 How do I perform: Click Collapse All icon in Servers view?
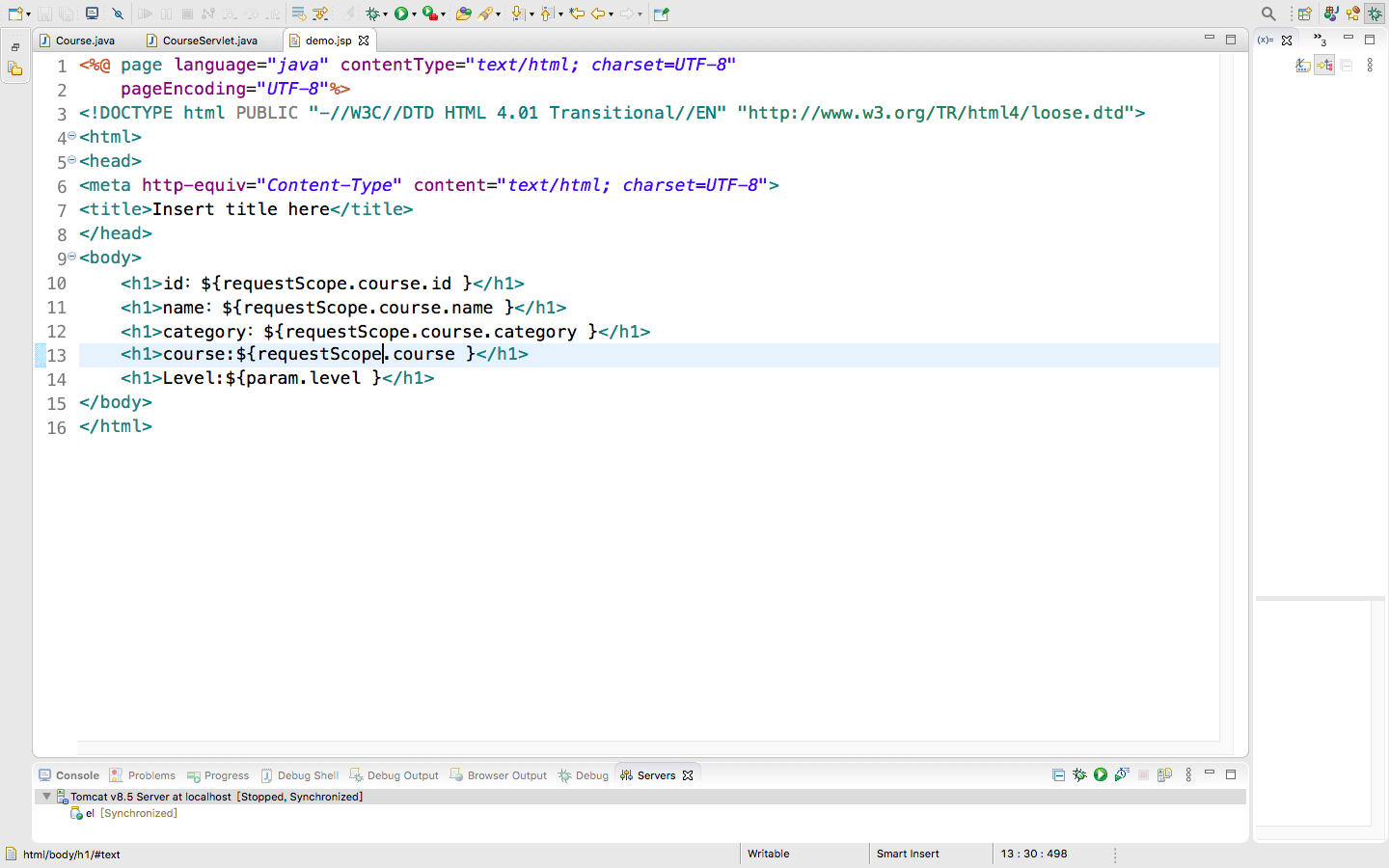[1058, 774]
